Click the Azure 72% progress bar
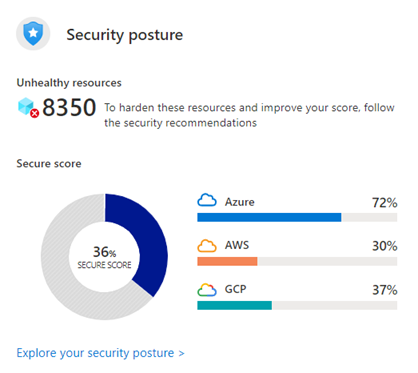Screen dimensions: 418x373 (297, 217)
